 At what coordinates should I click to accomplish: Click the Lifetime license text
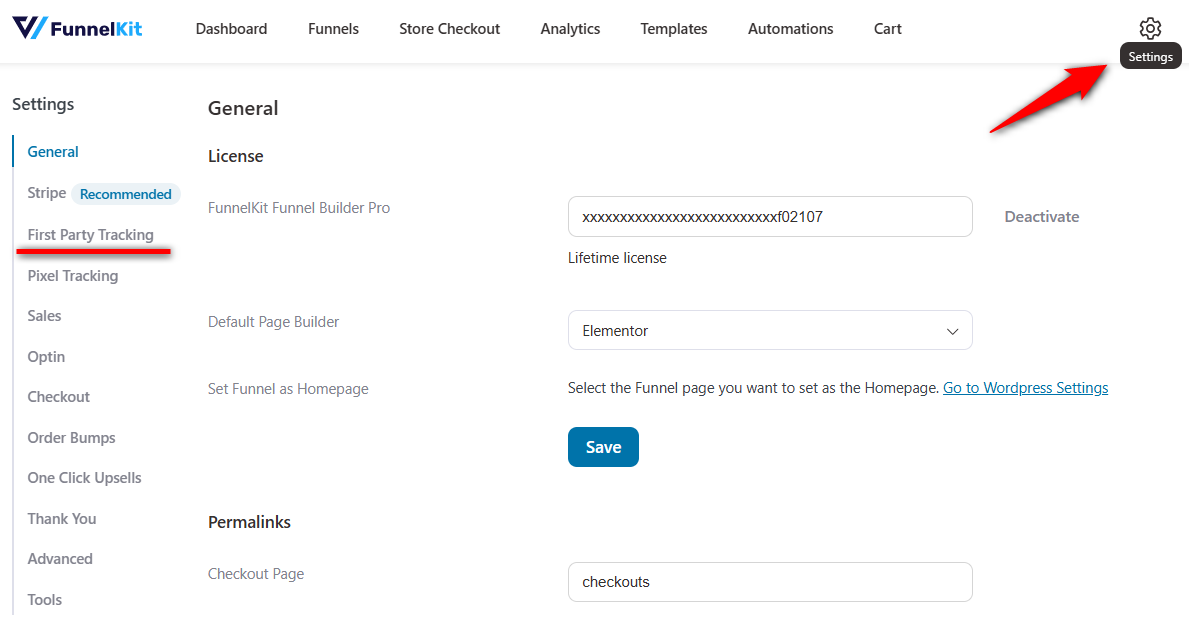[617, 258]
